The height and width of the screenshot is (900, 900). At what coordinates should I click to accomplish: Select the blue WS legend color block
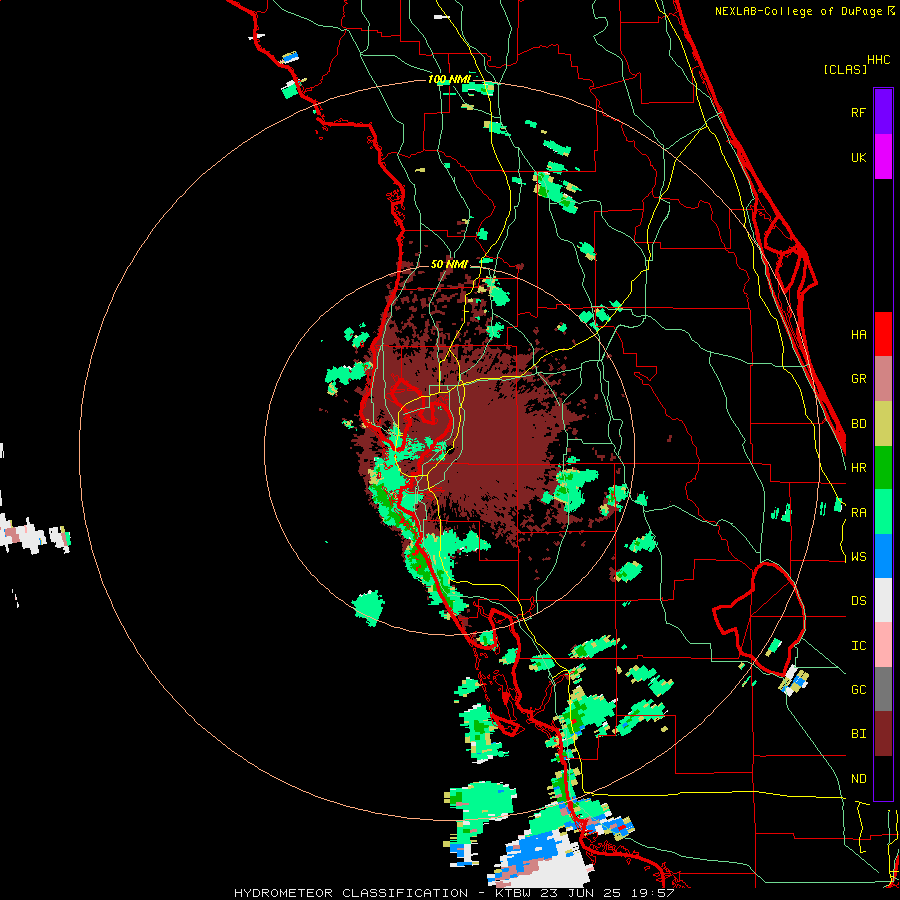point(883,556)
